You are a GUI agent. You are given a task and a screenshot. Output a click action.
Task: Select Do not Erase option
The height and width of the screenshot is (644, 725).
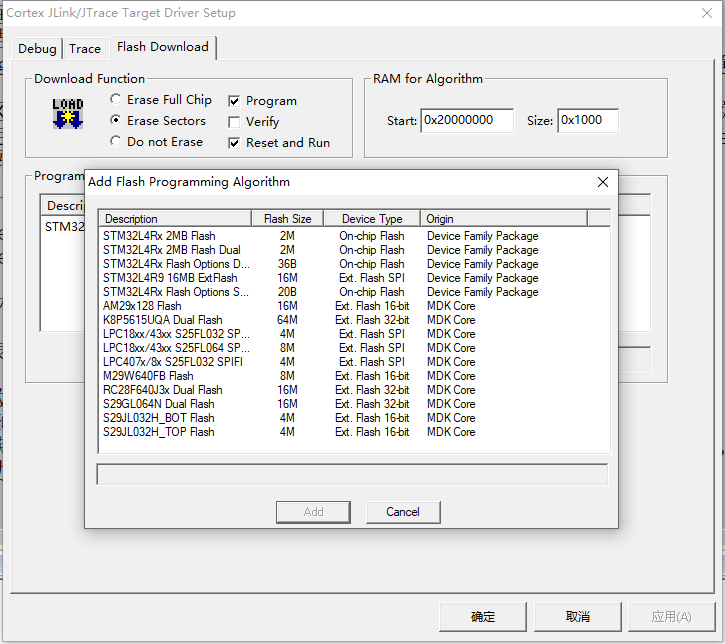pos(157,142)
